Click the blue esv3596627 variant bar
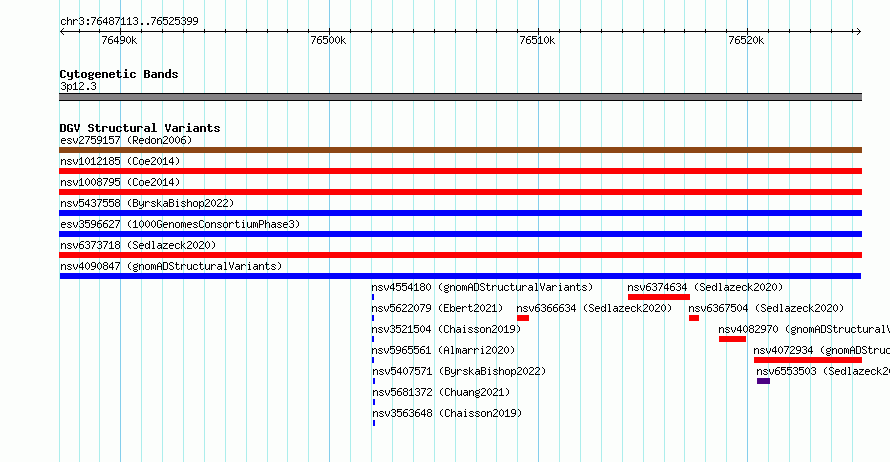Viewport: 890px width, 462px height. point(460,234)
